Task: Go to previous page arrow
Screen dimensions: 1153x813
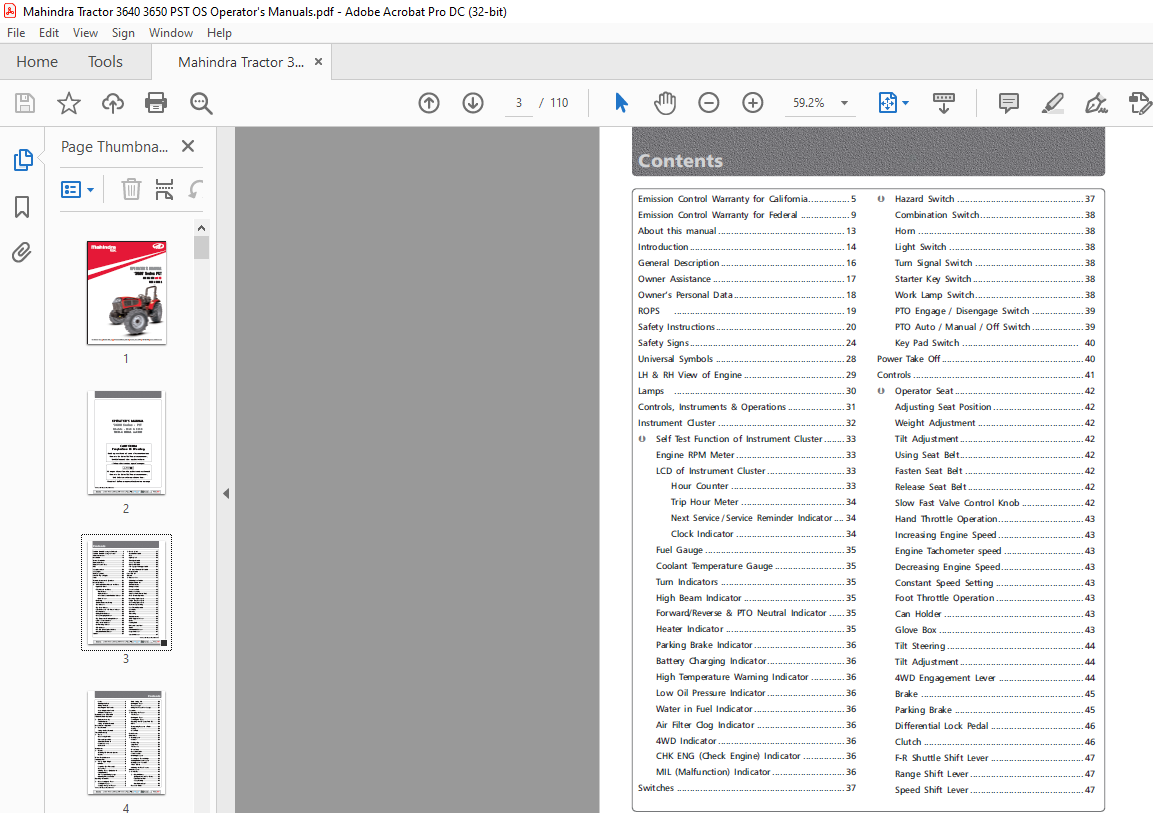Action: [429, 103]
